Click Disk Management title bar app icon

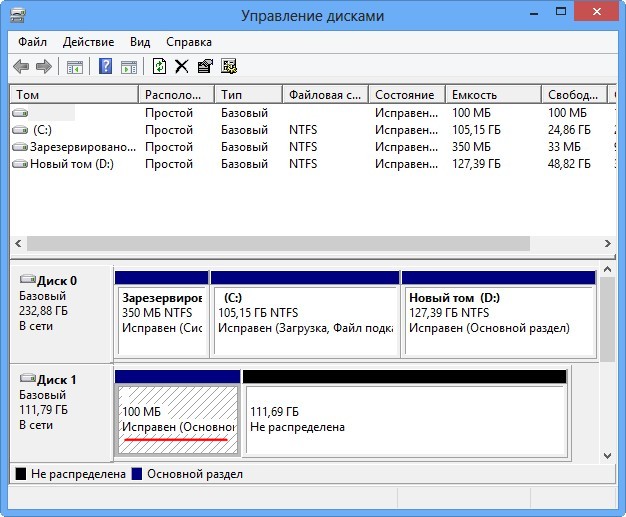coord(18,15)
